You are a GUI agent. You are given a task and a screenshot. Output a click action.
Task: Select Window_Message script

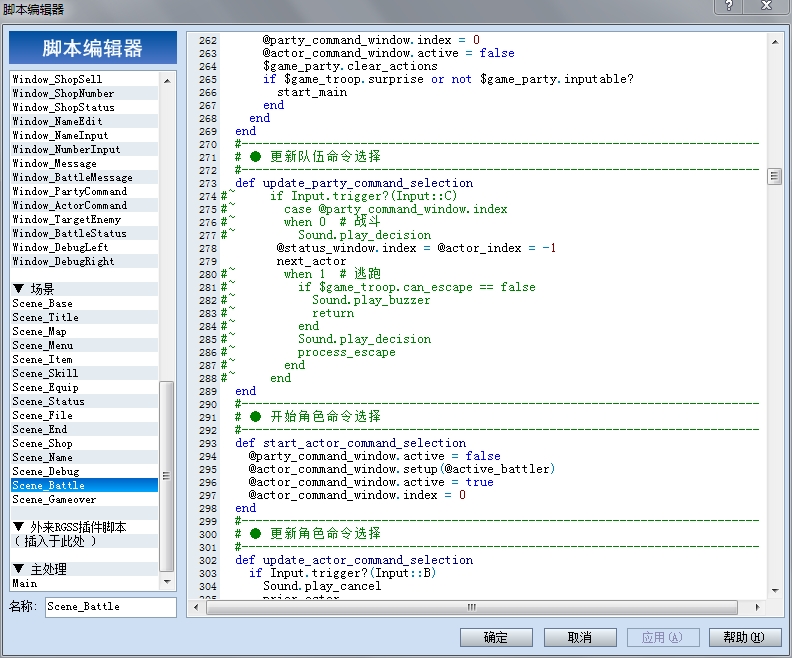point(84,164)
